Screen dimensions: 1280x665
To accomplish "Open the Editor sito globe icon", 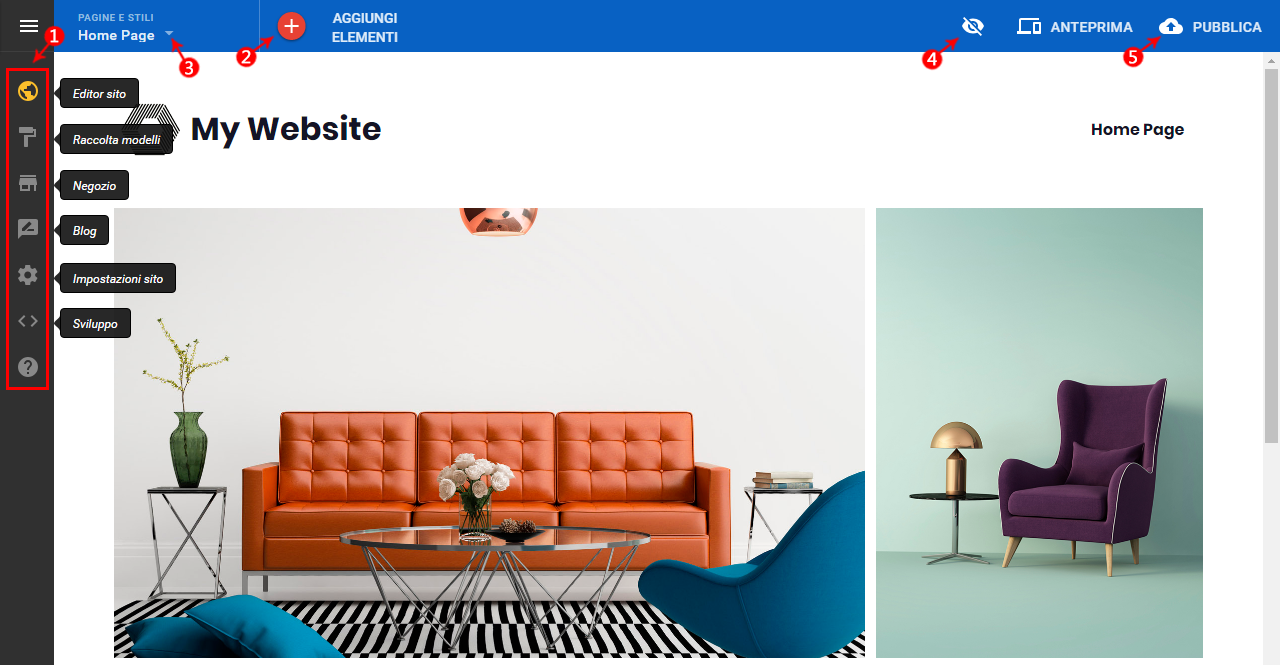I will (28, 92).
